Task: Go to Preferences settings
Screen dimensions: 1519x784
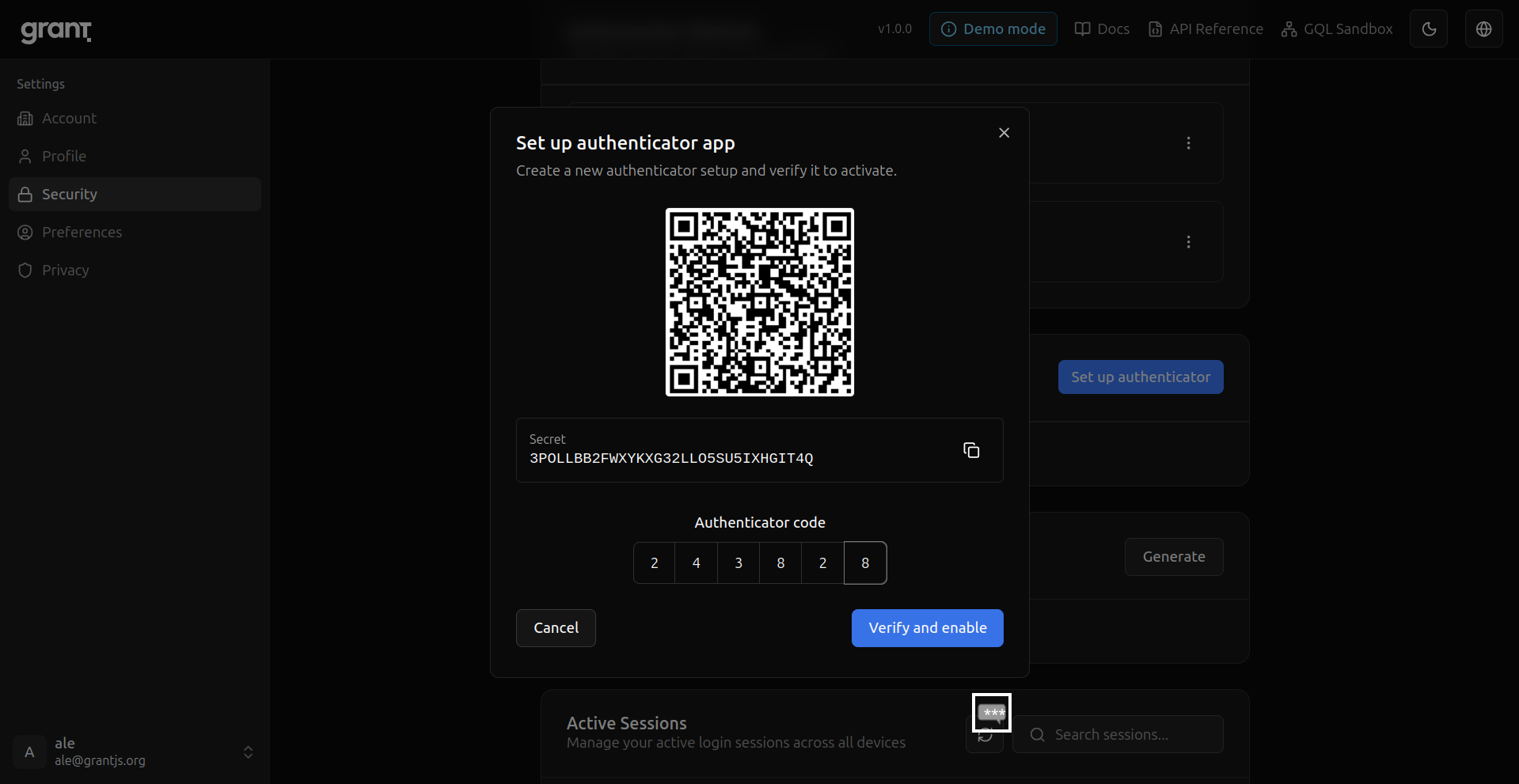Action: (x=135, y=233)
